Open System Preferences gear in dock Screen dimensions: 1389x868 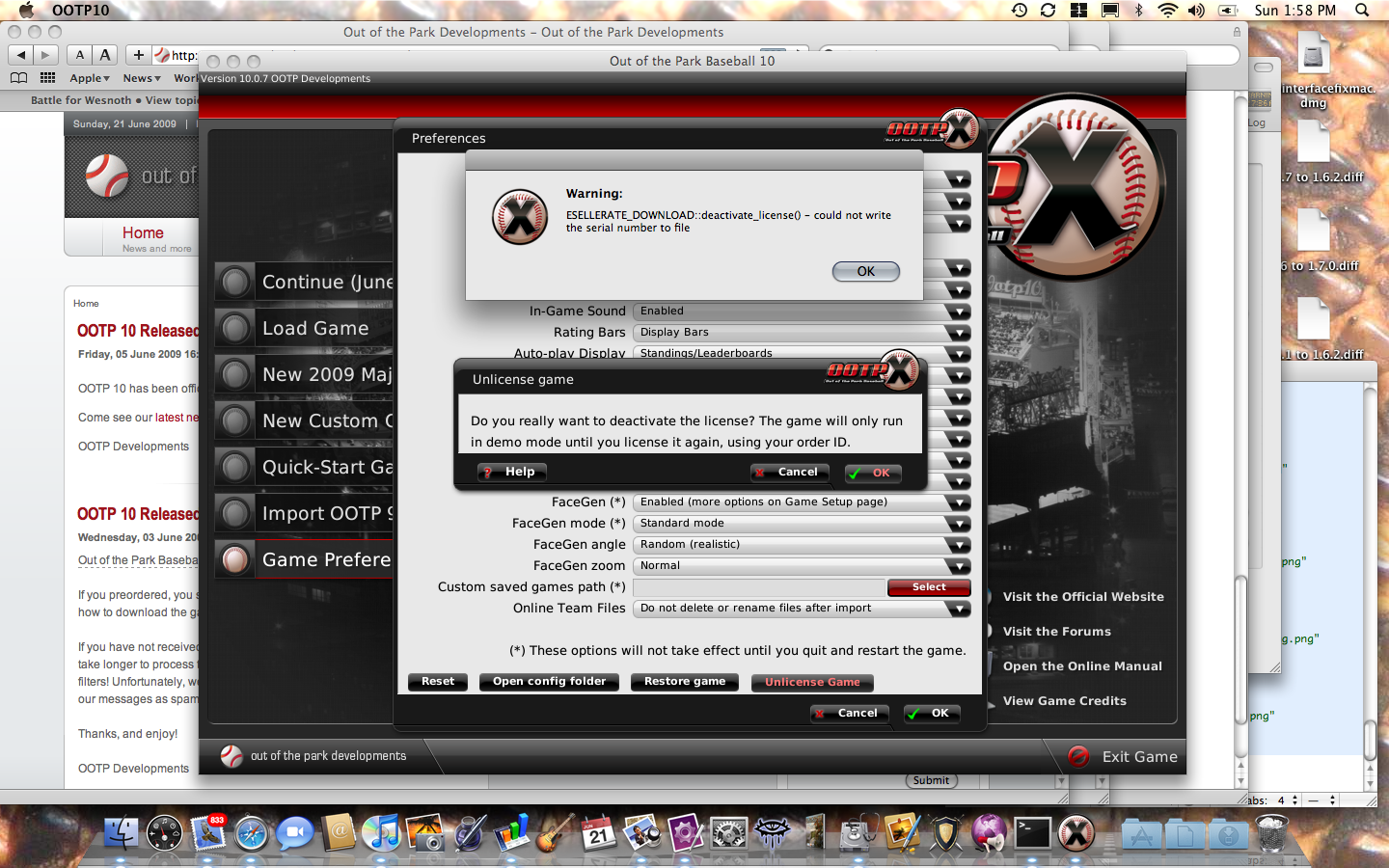(x=729, y=831)
